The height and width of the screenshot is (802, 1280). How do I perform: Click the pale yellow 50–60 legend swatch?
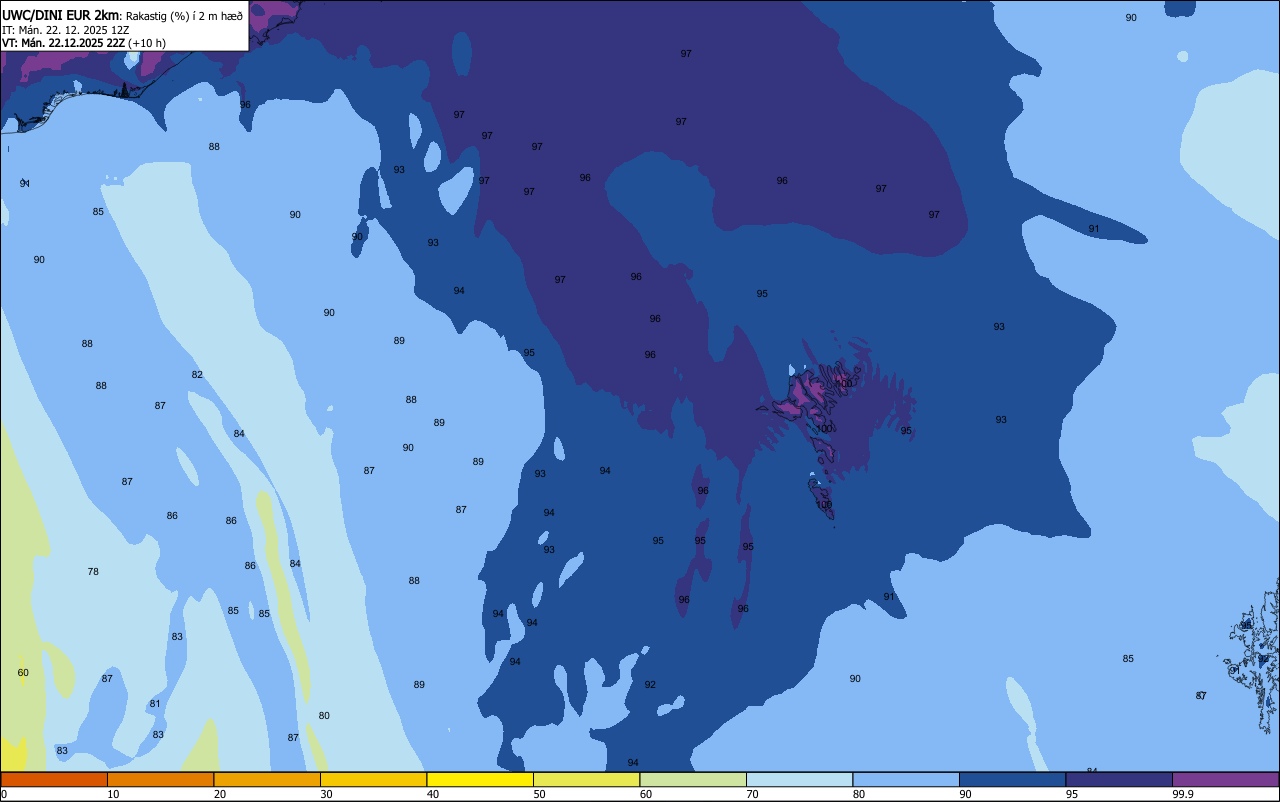click(x=586, y=779)
